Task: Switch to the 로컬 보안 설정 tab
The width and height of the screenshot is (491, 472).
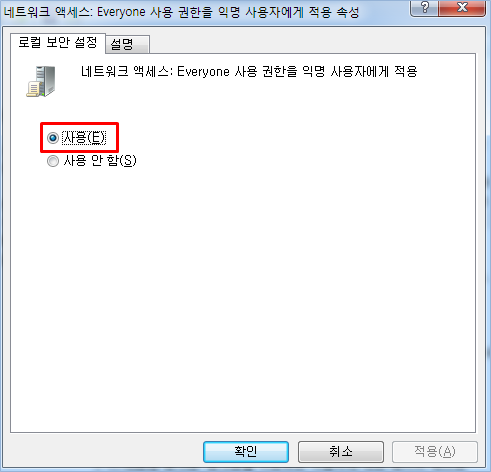Action: [x=58, y=42]
